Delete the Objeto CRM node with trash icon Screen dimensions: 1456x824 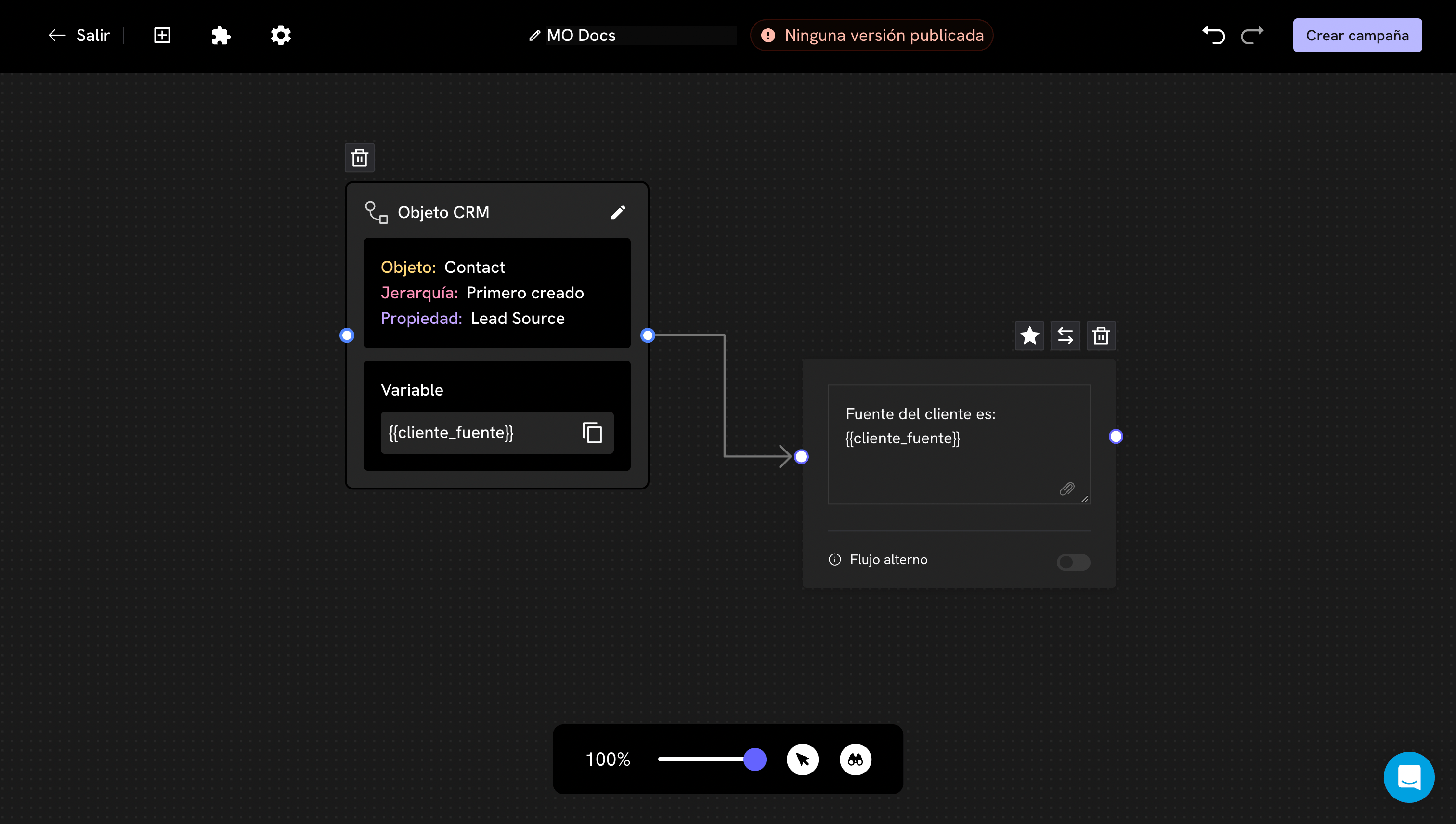point(360,157)
